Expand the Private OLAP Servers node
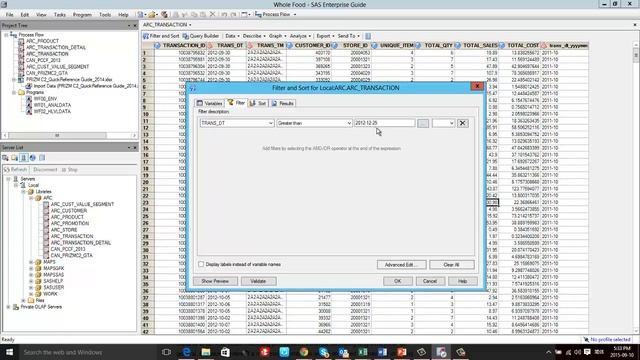The width and height of the screenshot is (640, 360). [8, 307]
